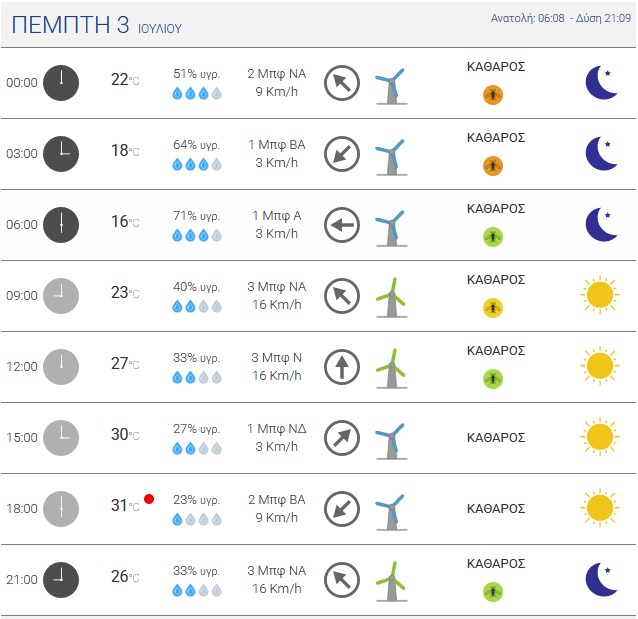Click the 00:00 clock icon
The image size is (638, 619).
tap(61, 83)
